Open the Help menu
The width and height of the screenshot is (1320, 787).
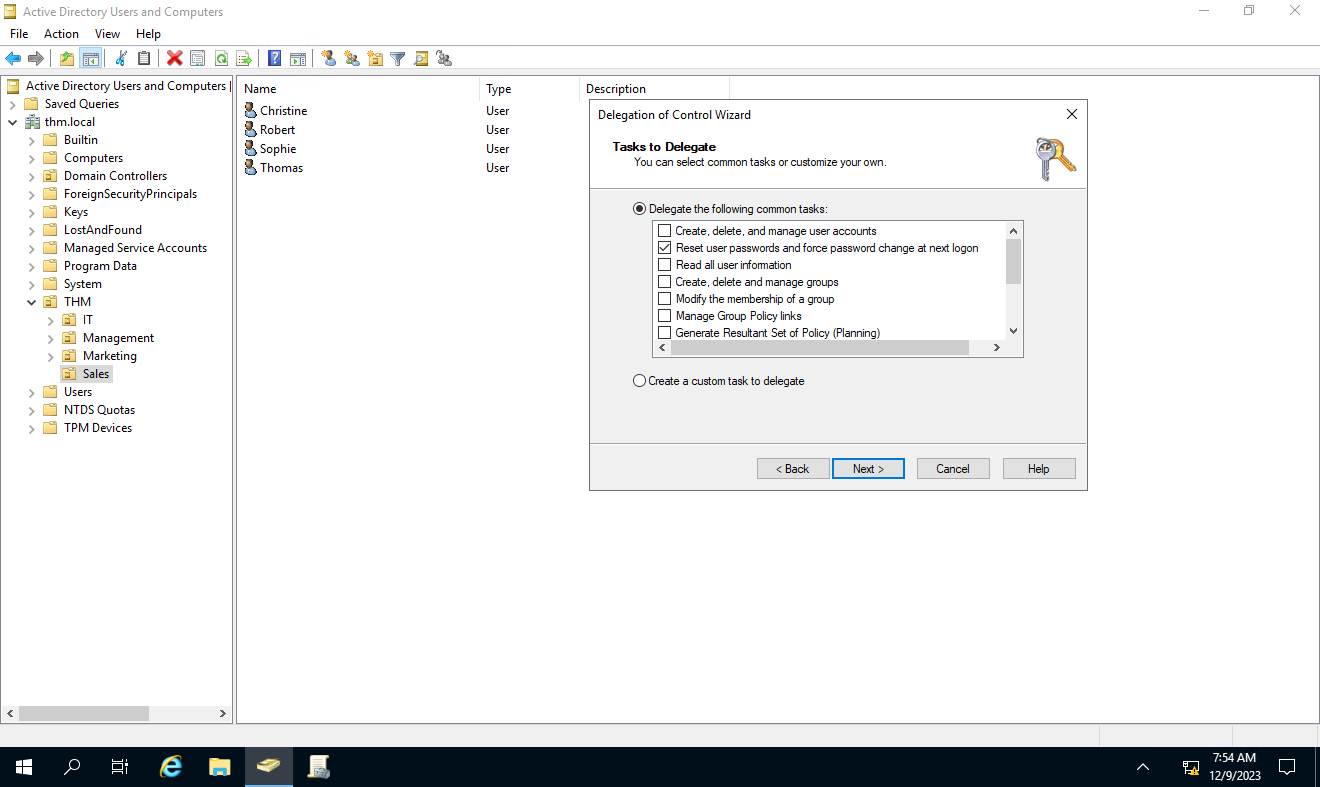(x=148, y=34)
